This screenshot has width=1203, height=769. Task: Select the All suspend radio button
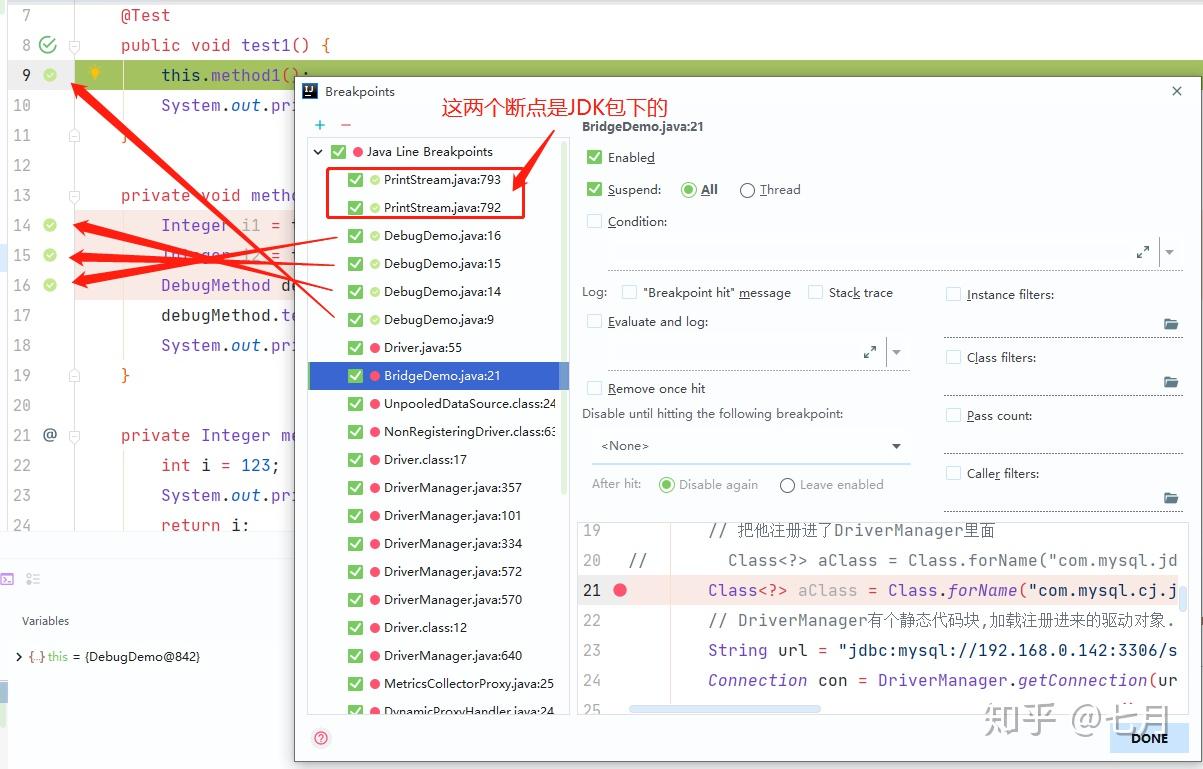[x=688, y=190]
